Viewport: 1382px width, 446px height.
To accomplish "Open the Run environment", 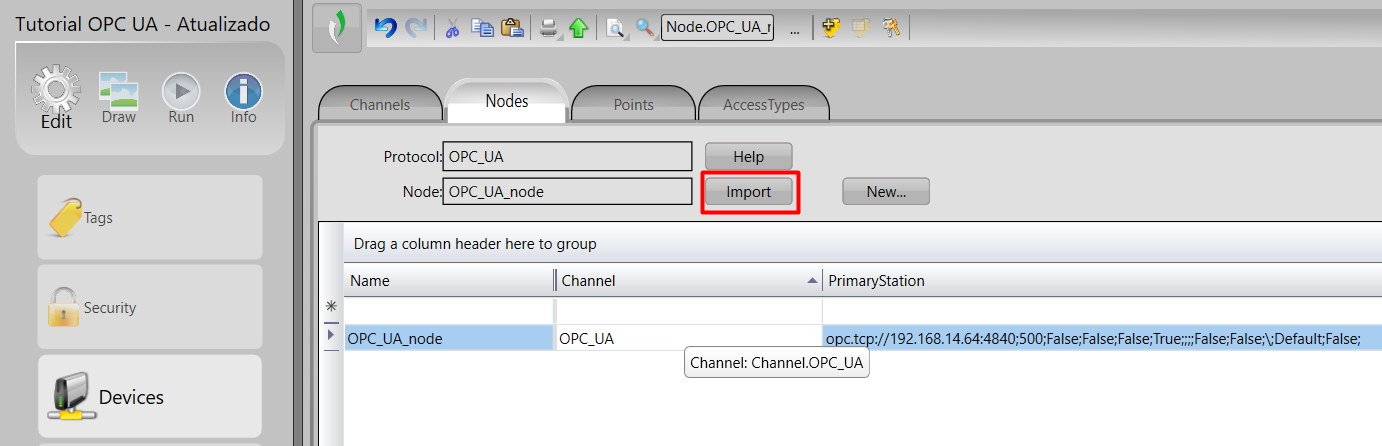I will (x=181, y=100).
